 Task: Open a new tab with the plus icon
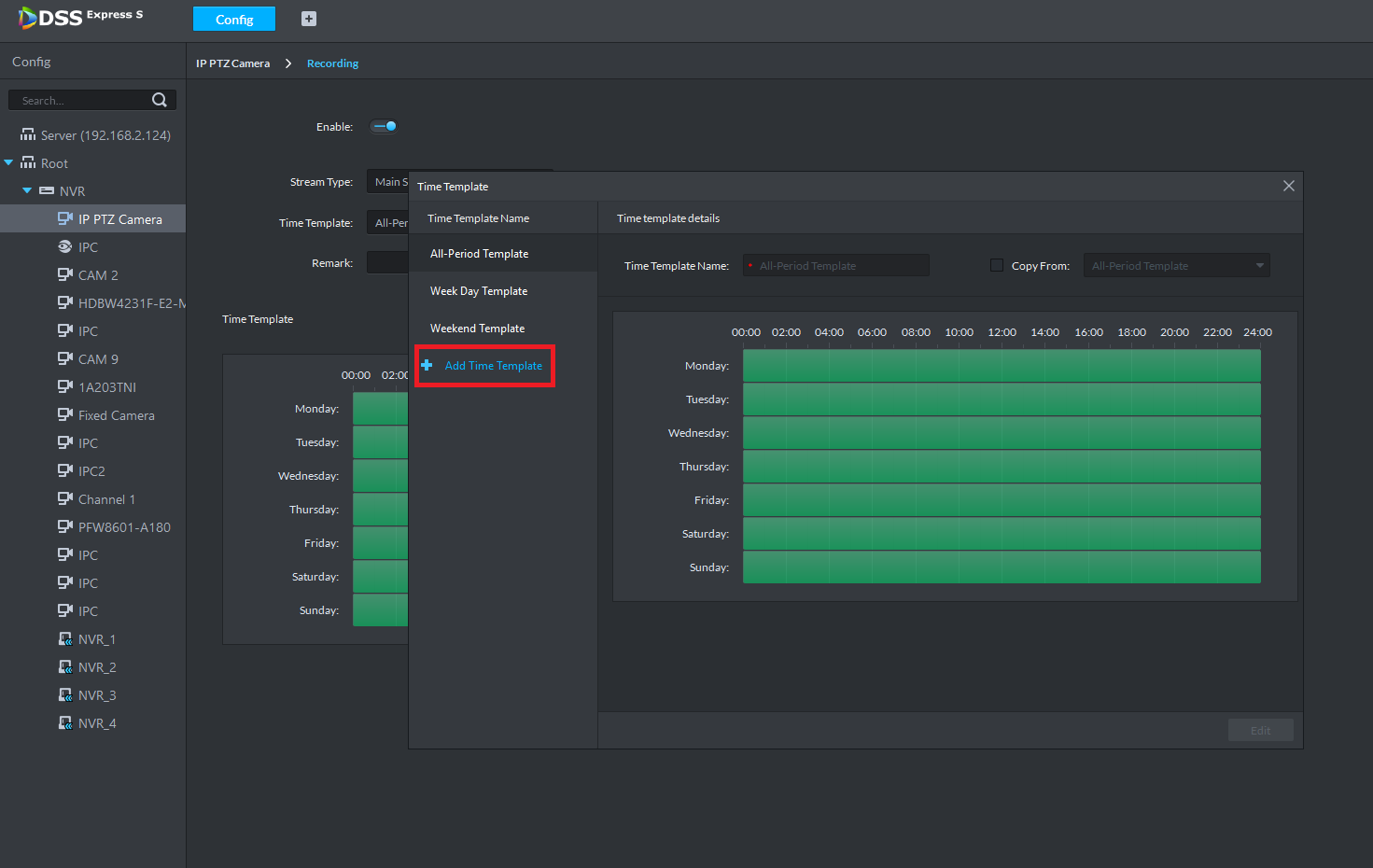tap(309, 19)
